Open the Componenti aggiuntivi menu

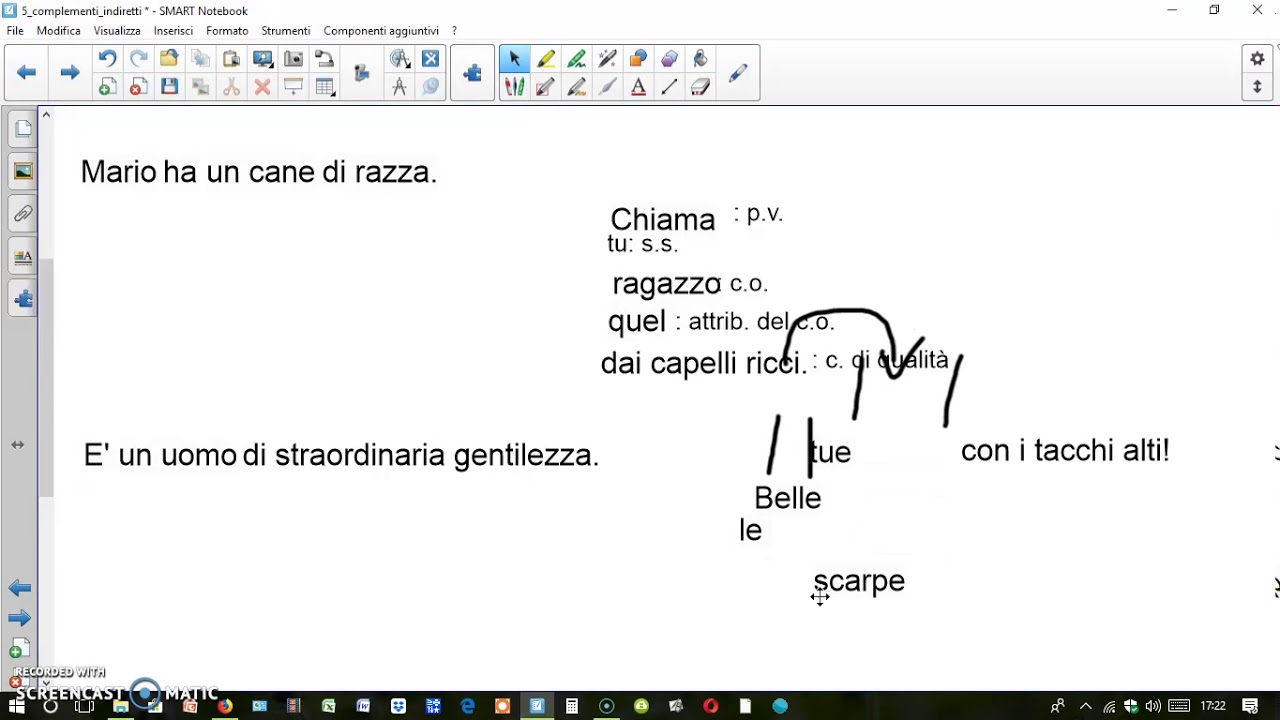pos(381,31)
